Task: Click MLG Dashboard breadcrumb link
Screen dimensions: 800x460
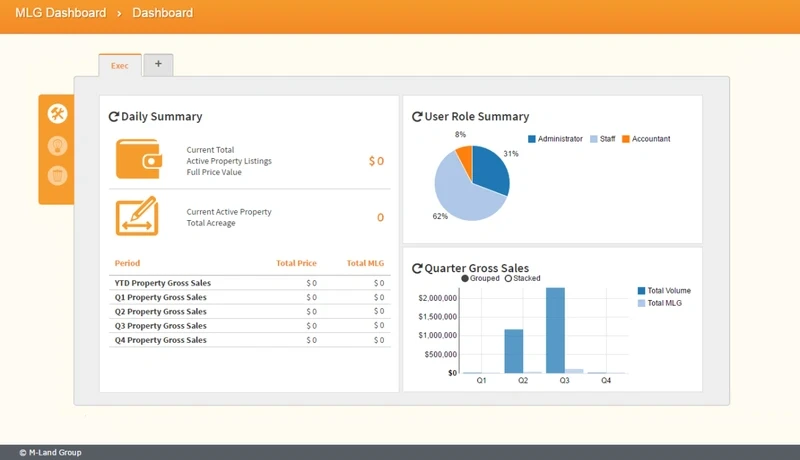Action: click(x=60, y=13)
